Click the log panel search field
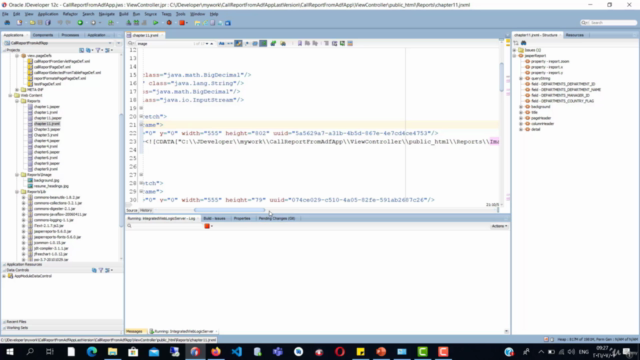This screenshot has height=360, width=640. pos(163,226)
